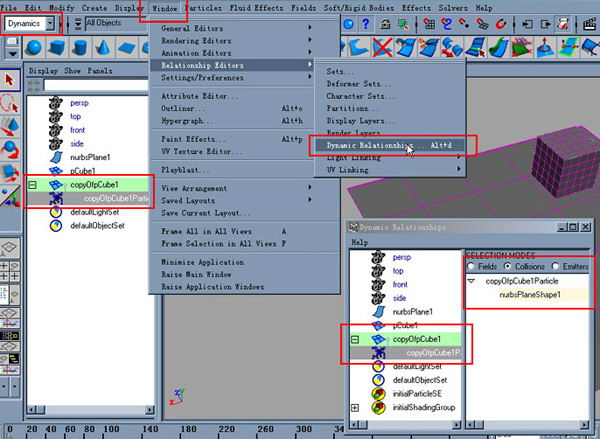The image size is (600, 439).
Task: Open outliner Display menu
Action: point(43,71)
